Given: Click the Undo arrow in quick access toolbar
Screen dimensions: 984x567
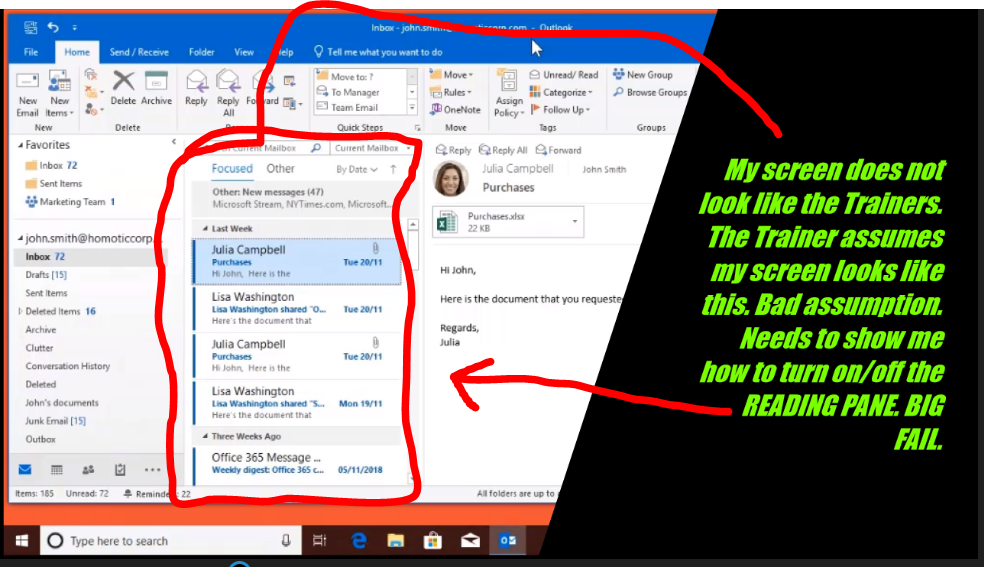Looking at the screenshot, I should click(53, 27).
